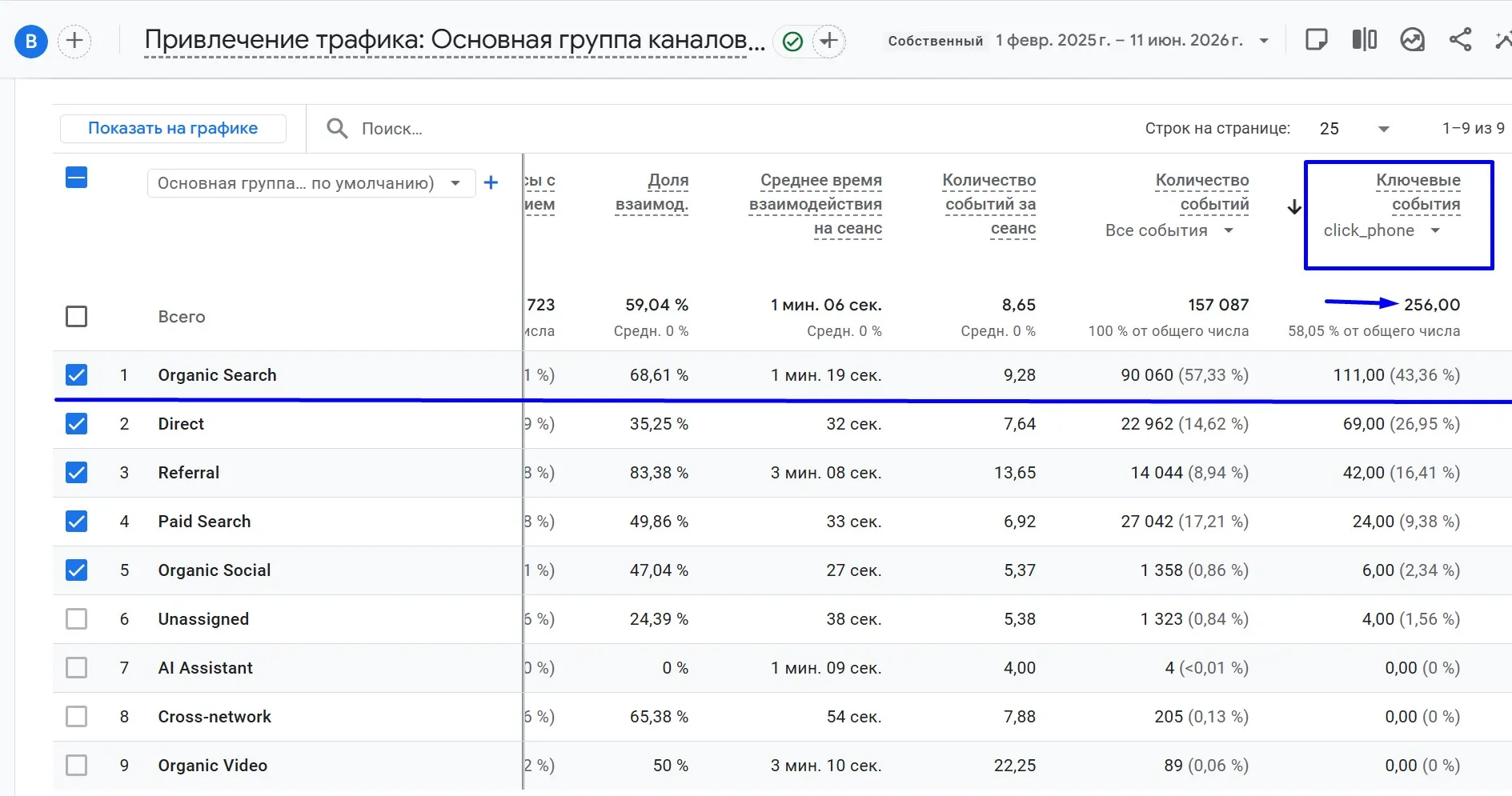Click Показать на графике button
Screen dimensions: 1512x796
pyautogui.click(x=173, y=128)
